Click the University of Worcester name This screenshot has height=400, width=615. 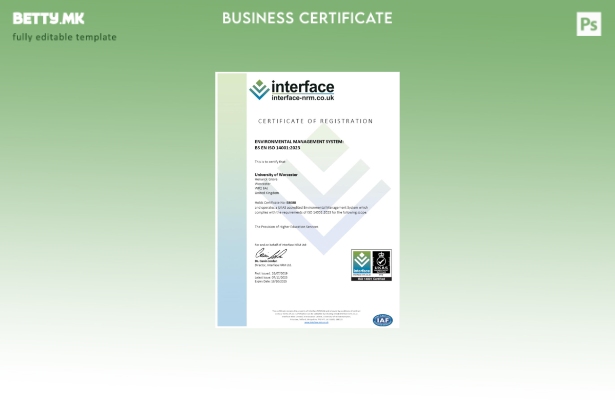[x=276, y=174]
